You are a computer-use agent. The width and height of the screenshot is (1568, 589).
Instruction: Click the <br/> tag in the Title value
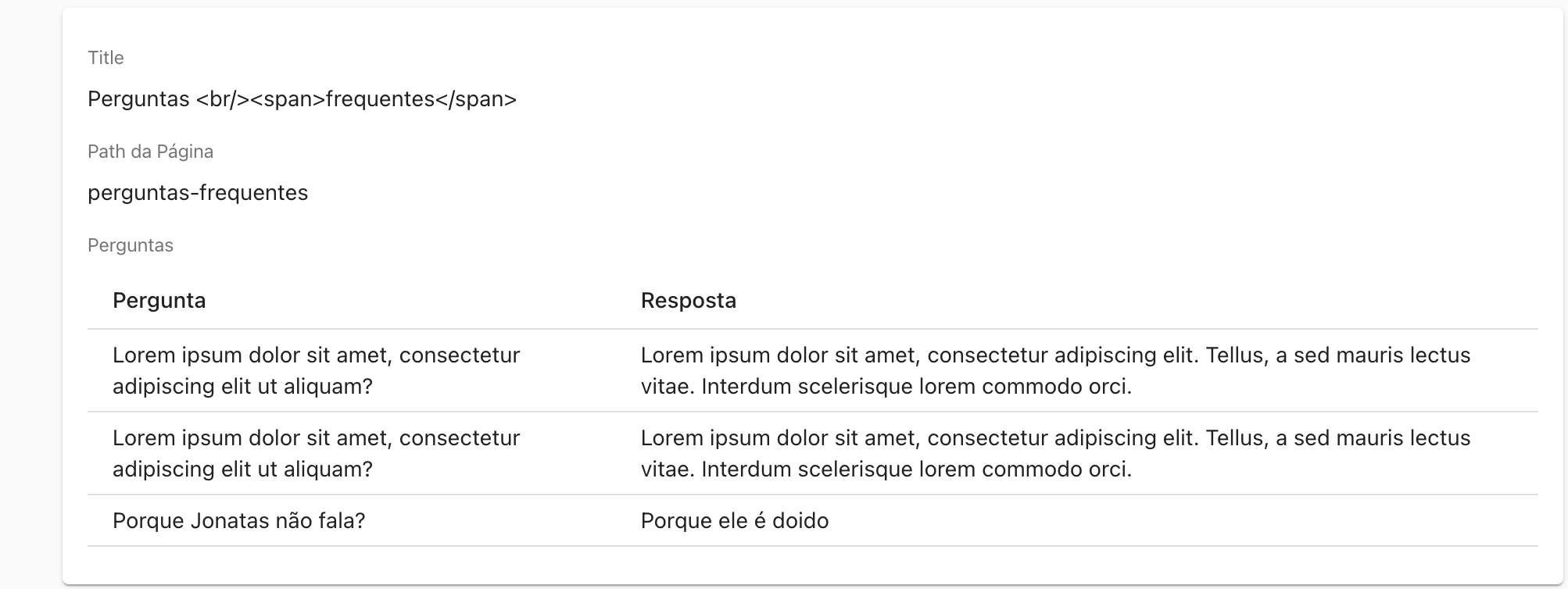tap(223, 99)
